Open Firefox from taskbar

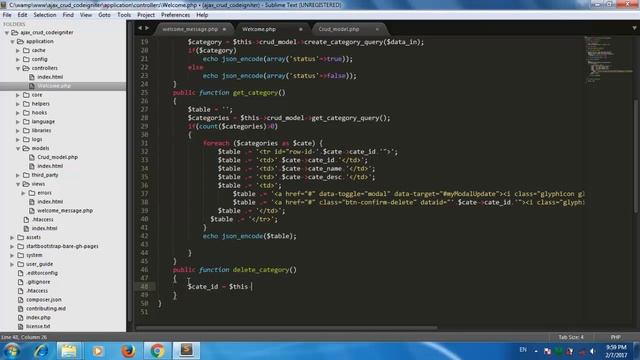click(x=128, y=351)
